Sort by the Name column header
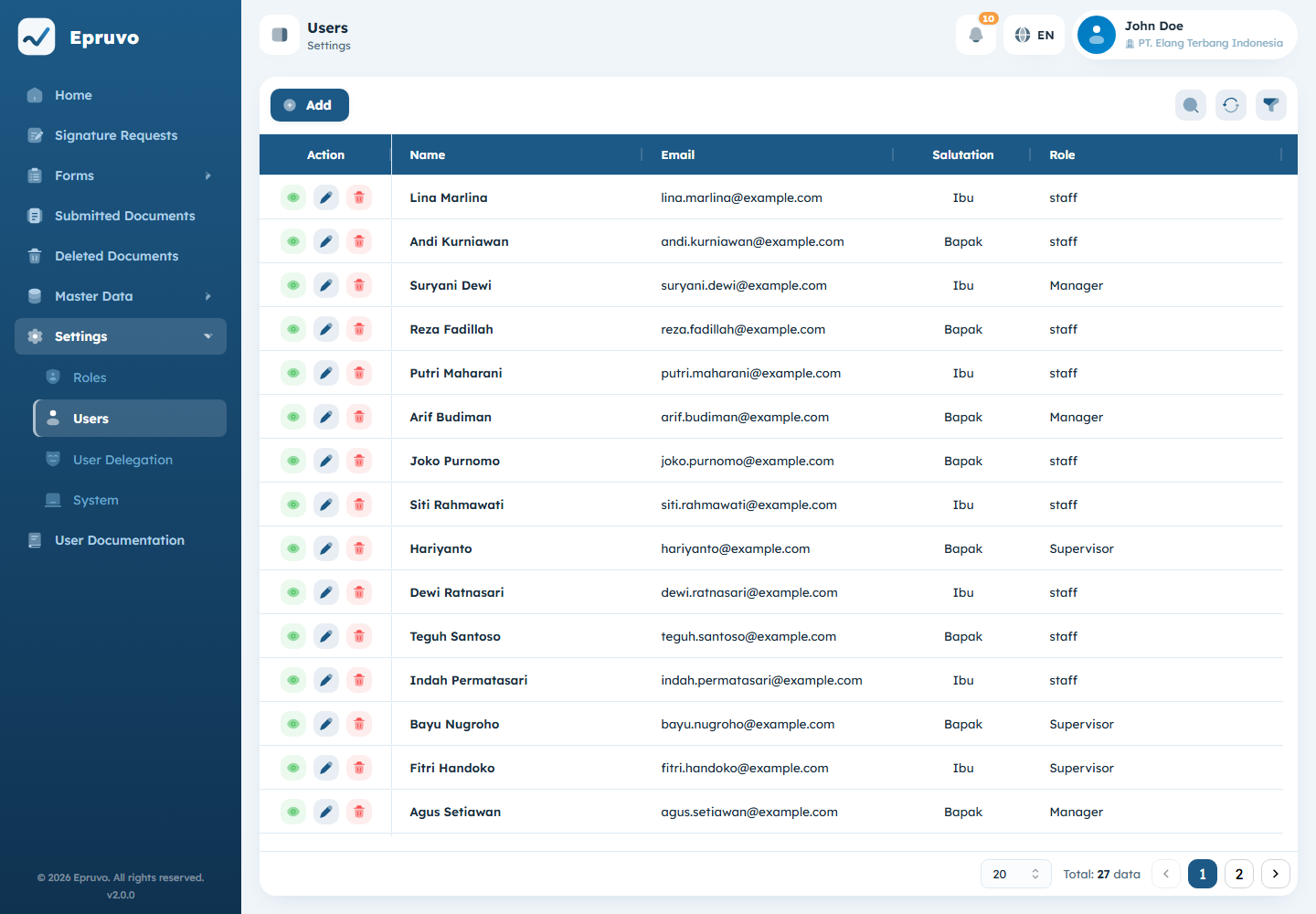Viewport: 1316px width, 914px height. [516, 154]
